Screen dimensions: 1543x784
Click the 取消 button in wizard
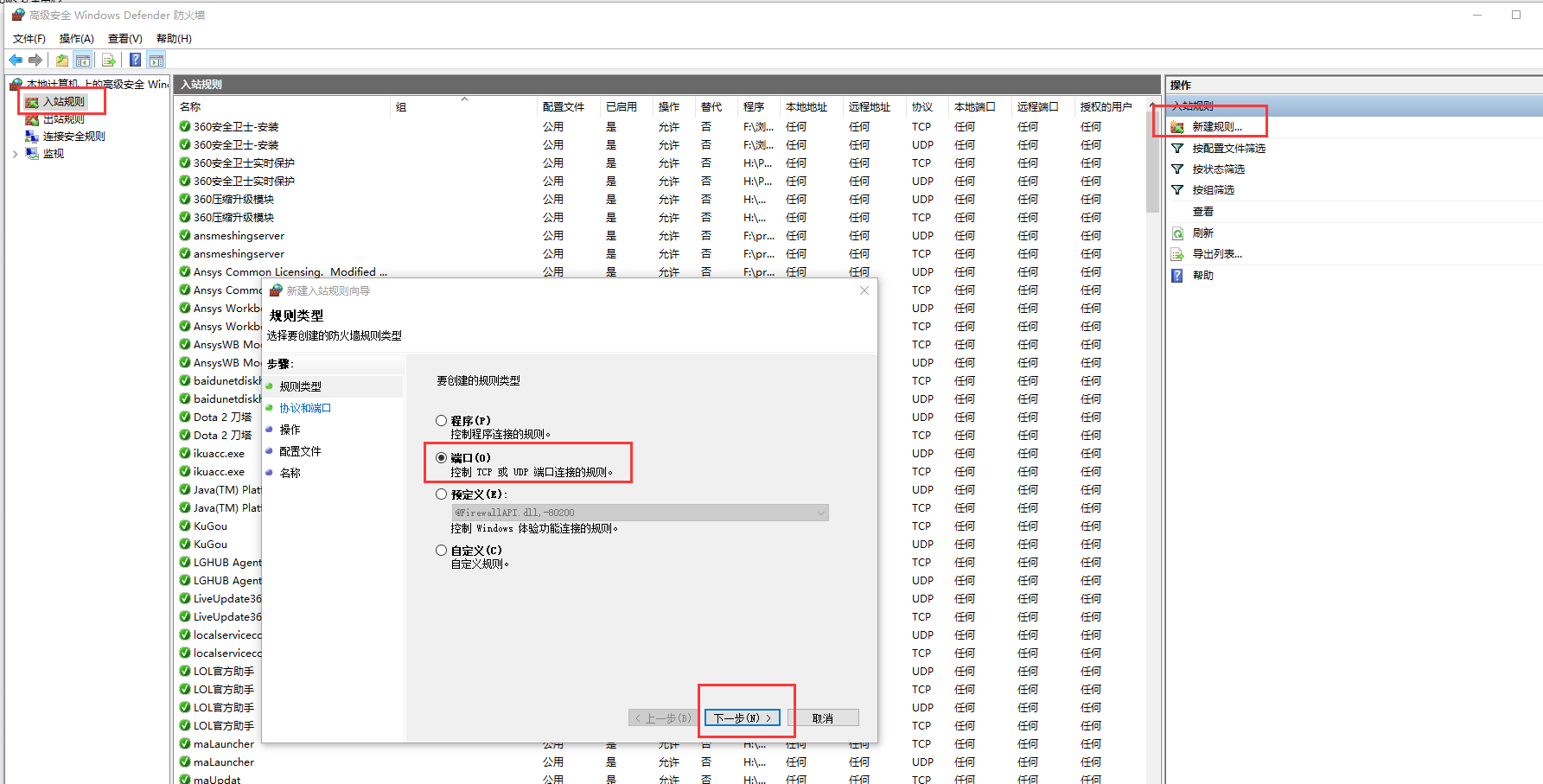click(x=823, y=718)
